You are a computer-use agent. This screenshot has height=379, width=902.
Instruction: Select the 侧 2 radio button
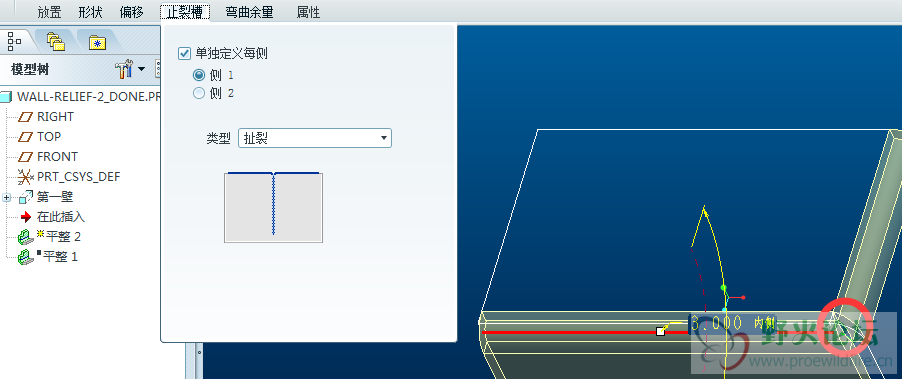coord(199,93)
